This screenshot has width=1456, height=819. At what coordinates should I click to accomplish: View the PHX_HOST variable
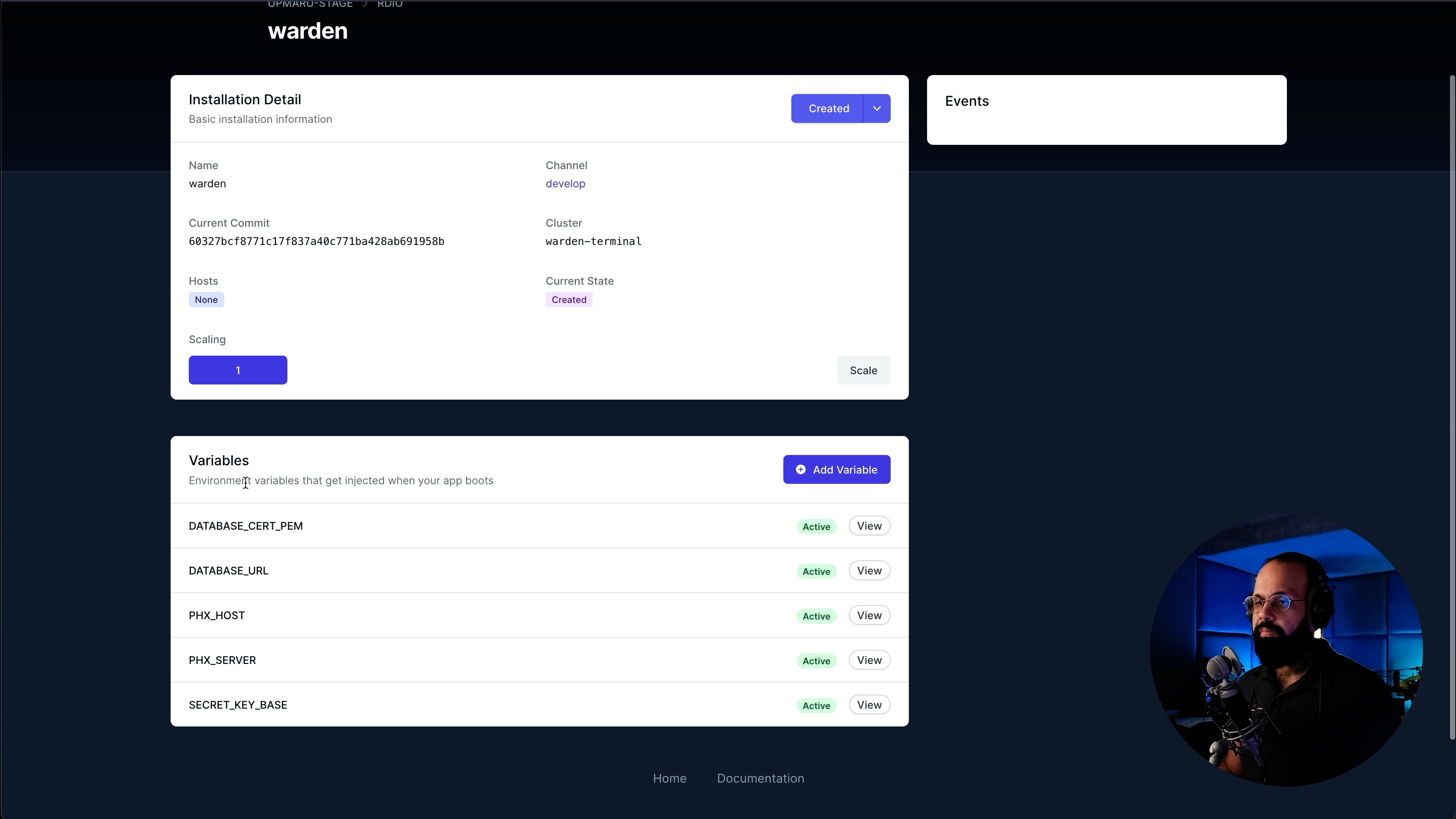(869, 615)
